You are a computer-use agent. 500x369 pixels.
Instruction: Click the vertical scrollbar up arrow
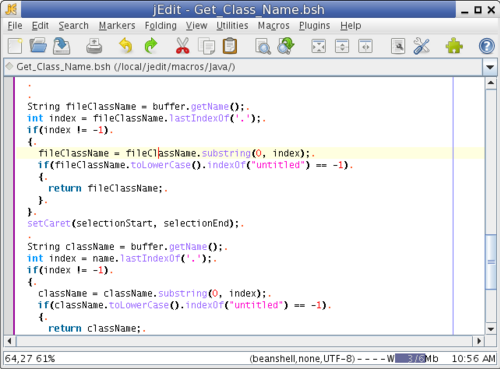tap(491, 83)
